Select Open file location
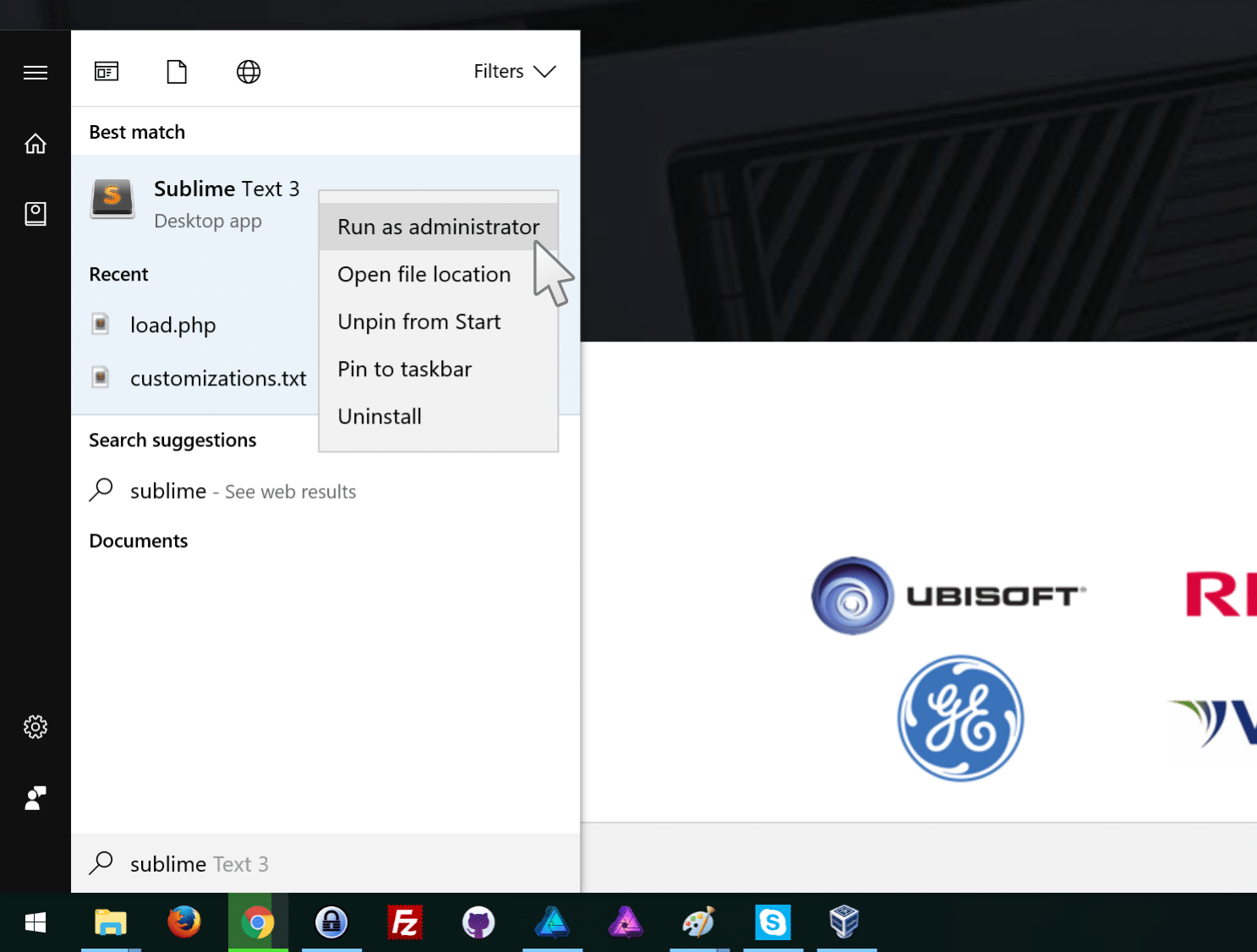Image resolution: width=1257 pixels, height=952 pixels. click(424, 274)
